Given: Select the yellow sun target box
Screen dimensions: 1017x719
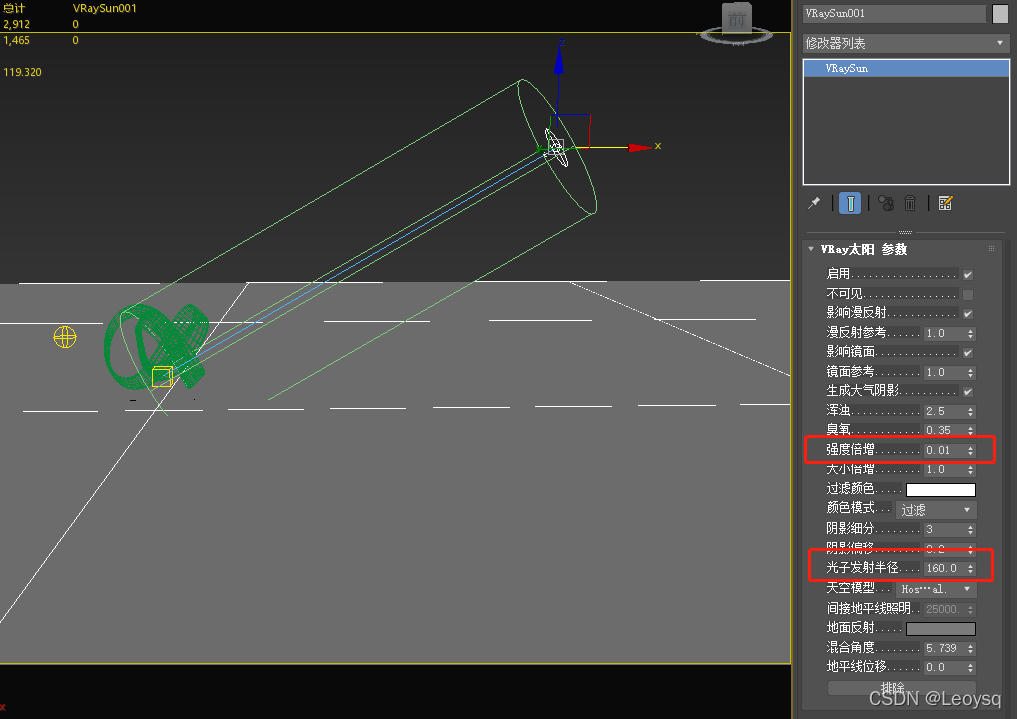Looking at the screenshot, I should [x=162, y=376].
